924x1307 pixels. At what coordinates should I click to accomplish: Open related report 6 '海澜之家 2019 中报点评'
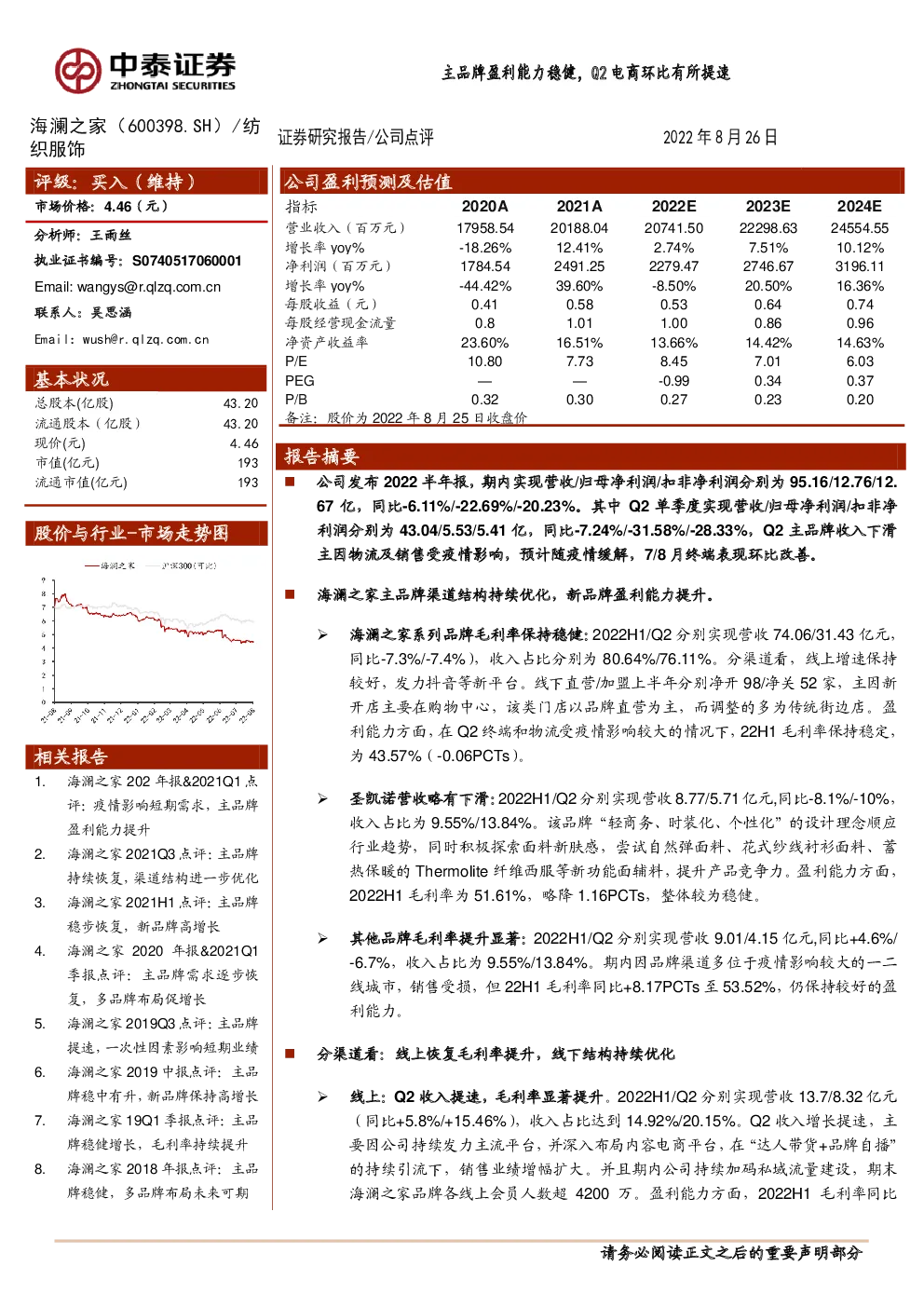click(x=162, y=1083)
